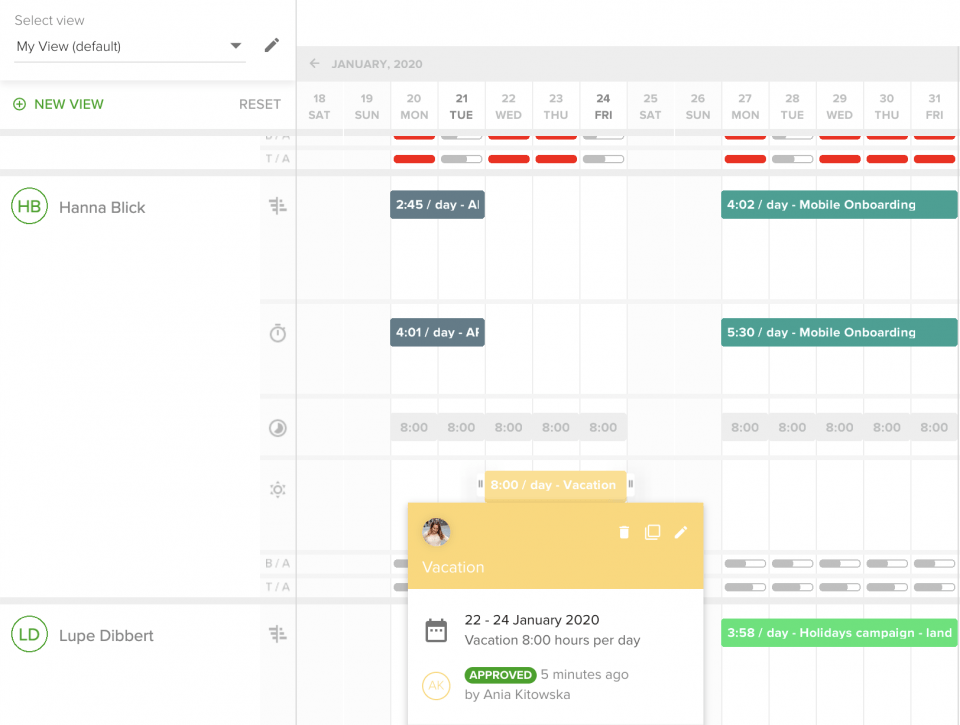Open Lupe Dibbert's name
This screenshot has width=960, height=725.
(x=106, y=636)
